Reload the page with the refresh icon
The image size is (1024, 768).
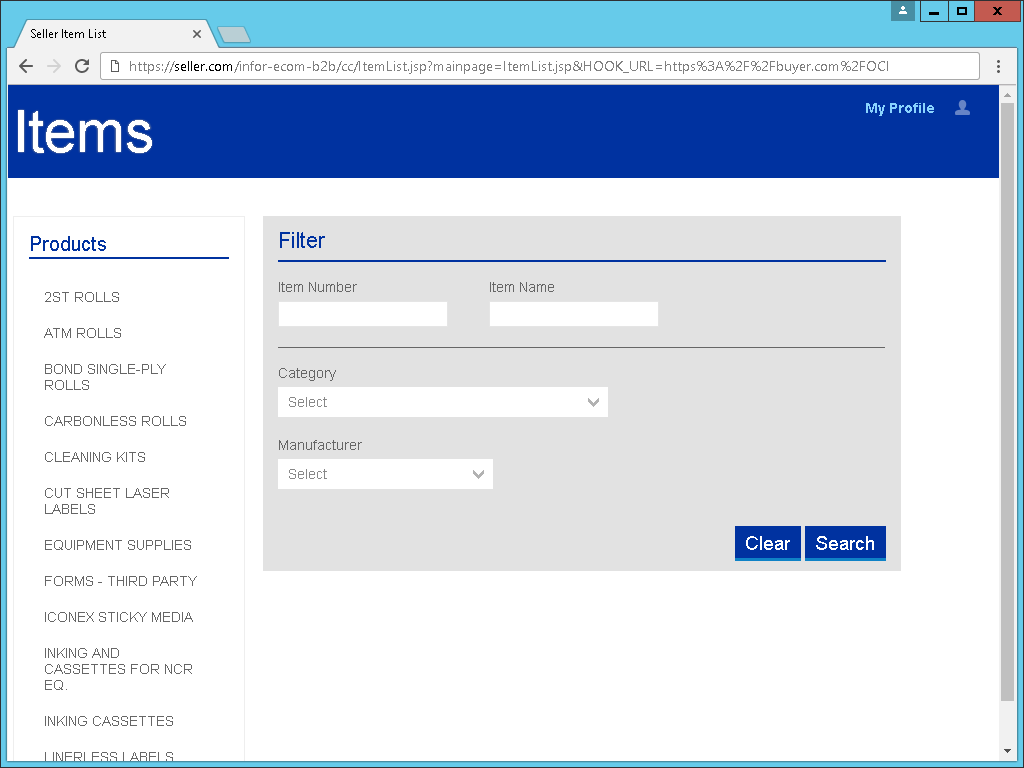click(x=82, y=66)
